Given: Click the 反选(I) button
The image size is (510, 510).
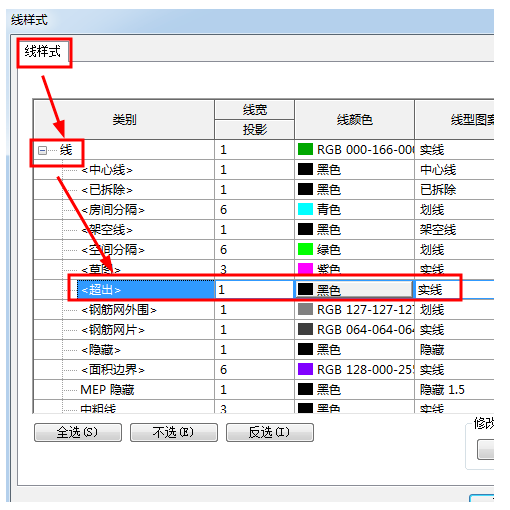Looking at the screenshot, I should [270, 433].
